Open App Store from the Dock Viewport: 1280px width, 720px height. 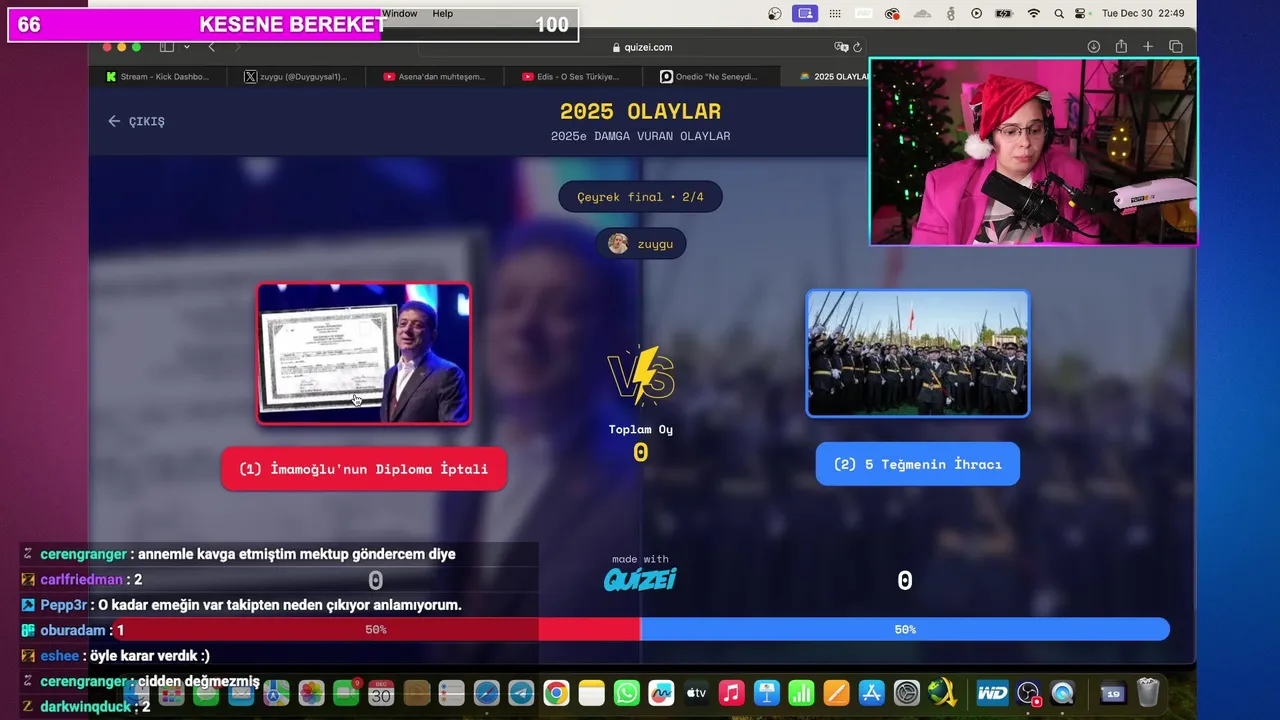tap(871, 693)
